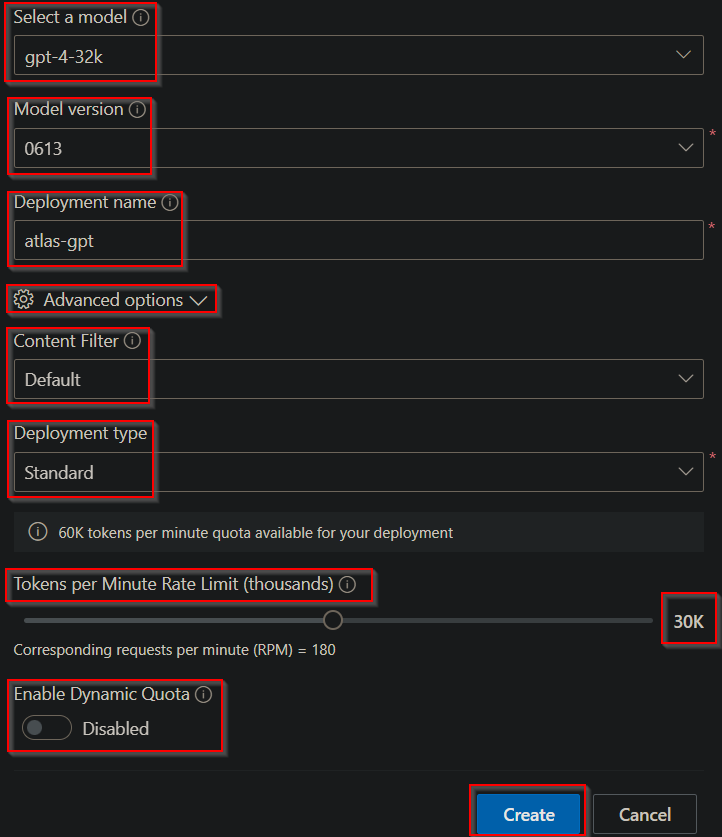The image size is (722, 837).
Task: Click info icon next to Enable Dynamic Quota
Action: tap(204, 694)
